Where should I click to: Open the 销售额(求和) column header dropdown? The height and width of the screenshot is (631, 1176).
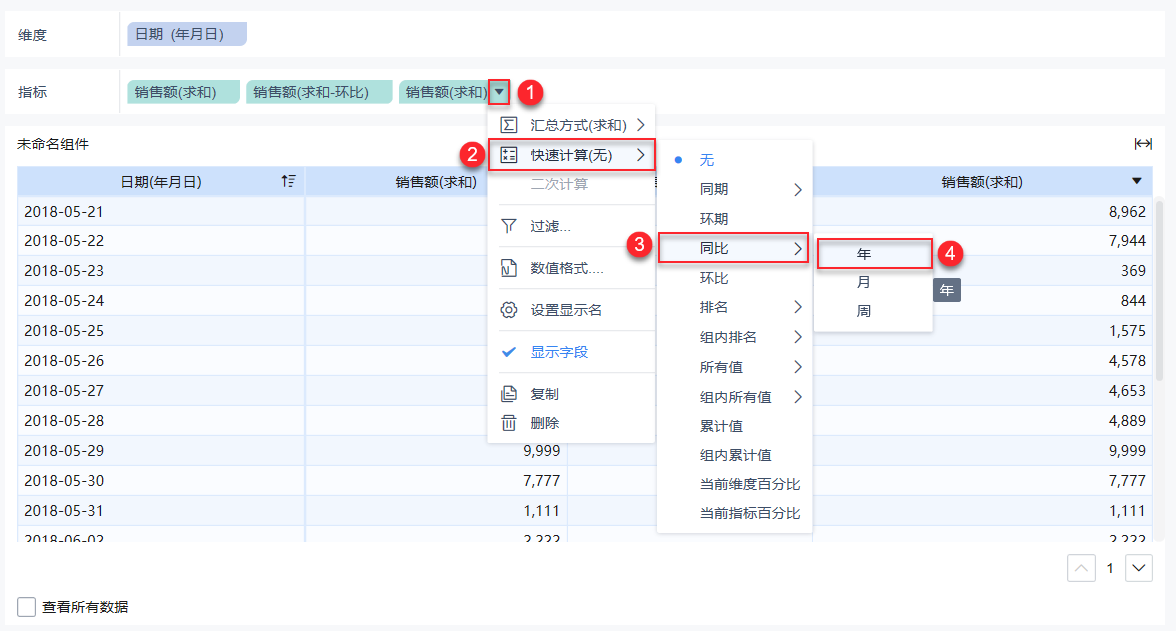point(1137,181)
